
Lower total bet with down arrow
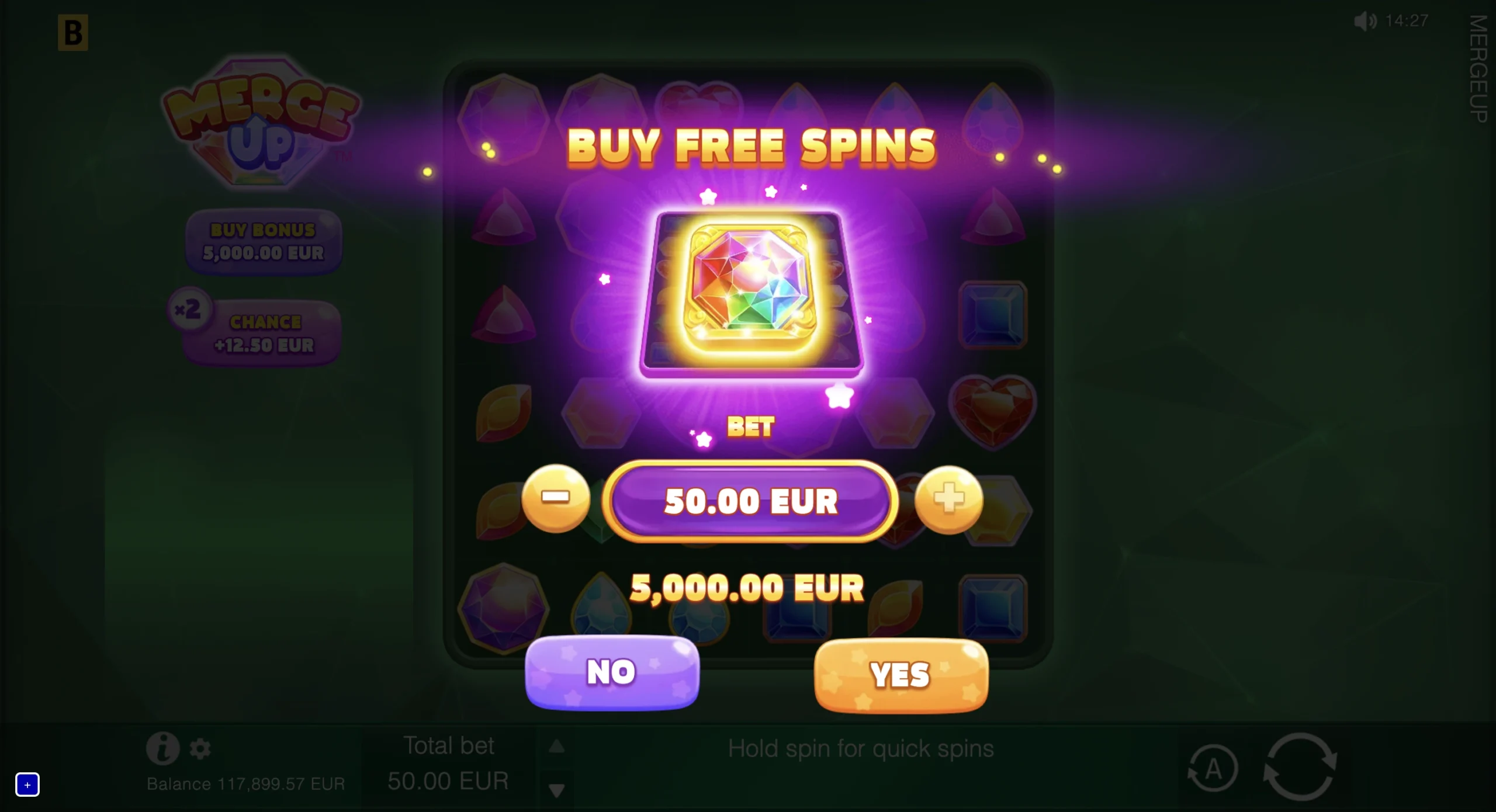pos(557,790)
